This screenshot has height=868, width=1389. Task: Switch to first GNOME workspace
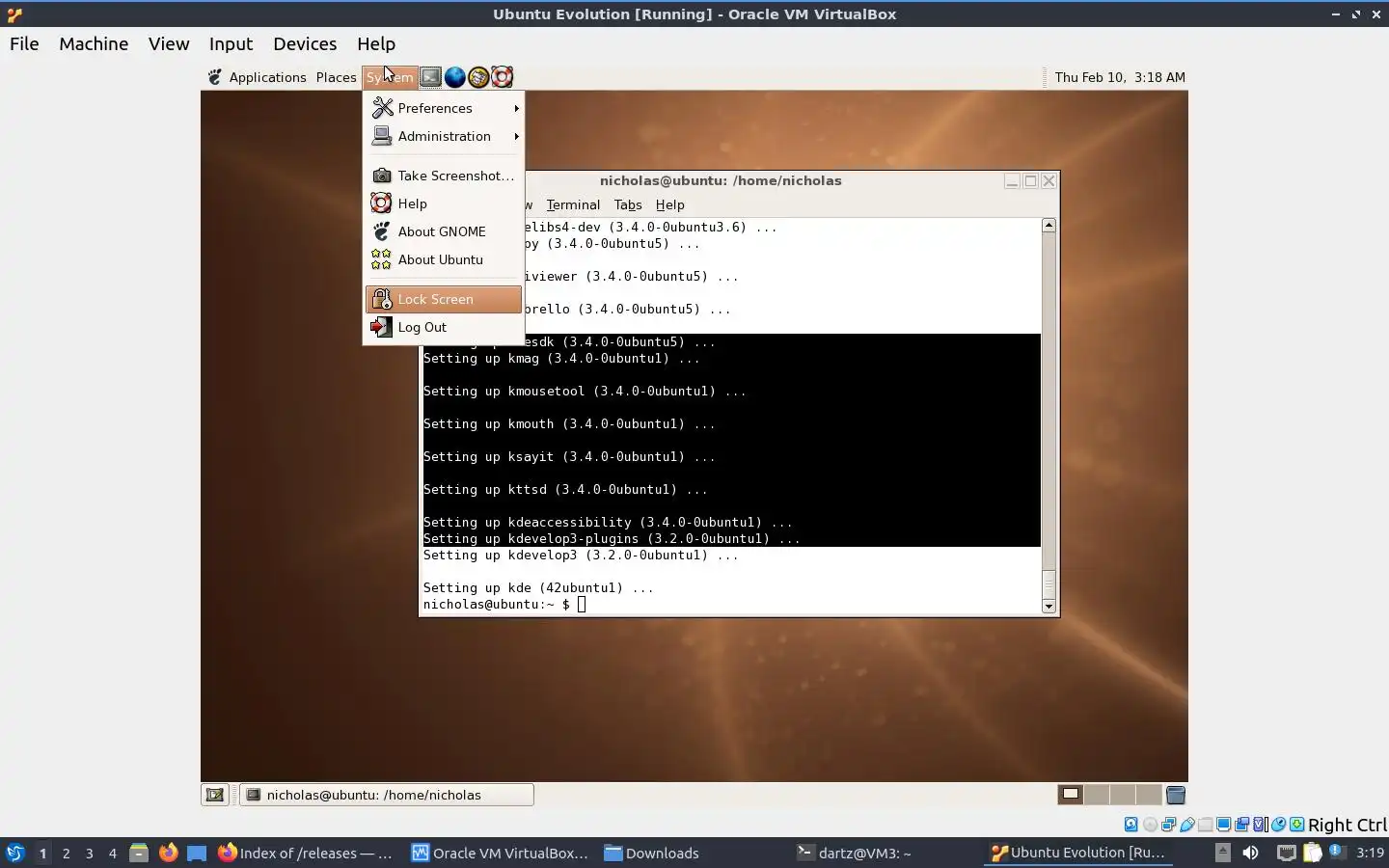1070,795
